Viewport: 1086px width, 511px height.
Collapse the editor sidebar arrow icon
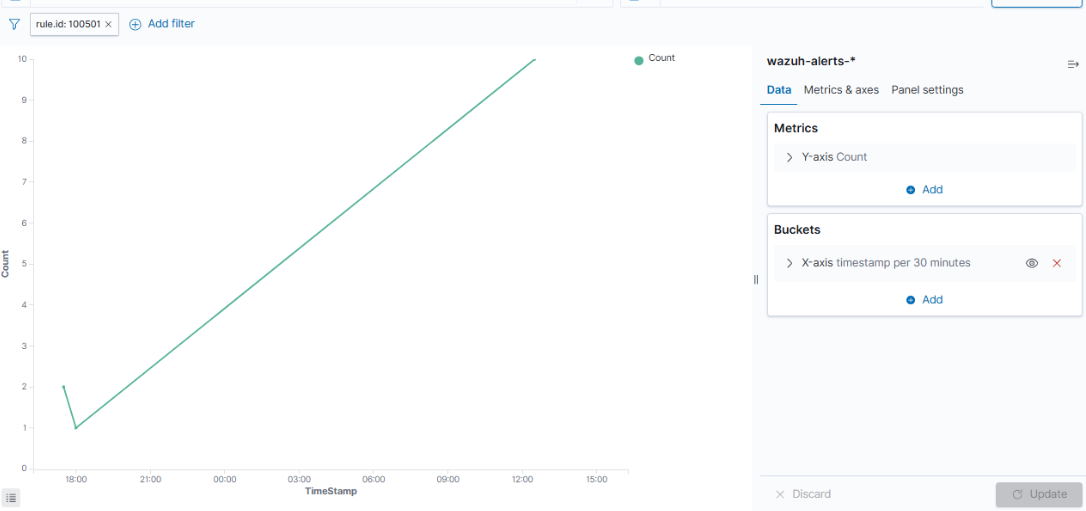click(x=1073, y=64)
